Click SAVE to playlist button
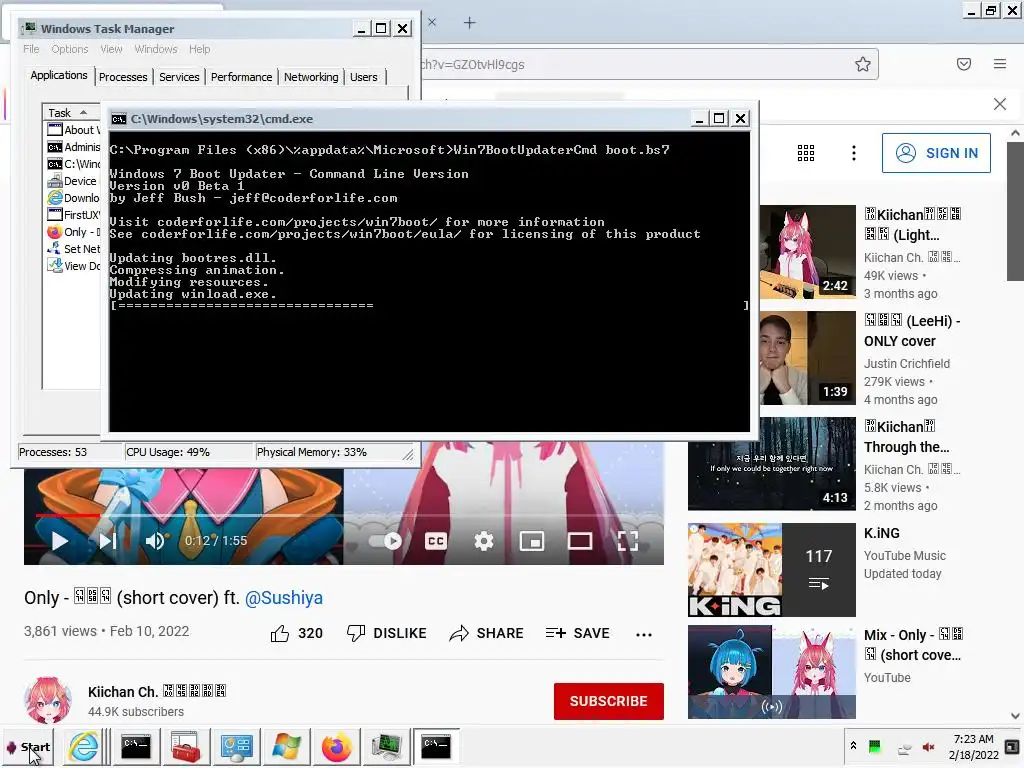1024x768 pixels. tap(577, 633)
